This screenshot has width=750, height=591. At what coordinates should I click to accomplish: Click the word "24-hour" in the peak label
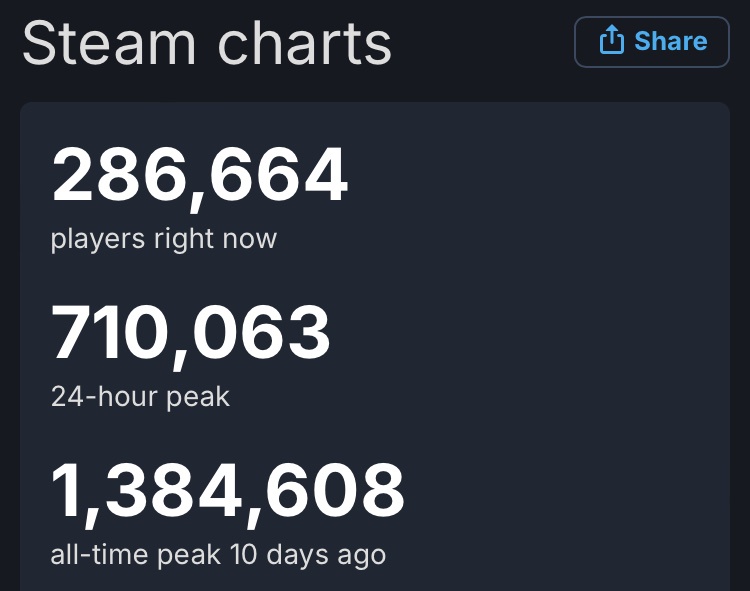104,396
